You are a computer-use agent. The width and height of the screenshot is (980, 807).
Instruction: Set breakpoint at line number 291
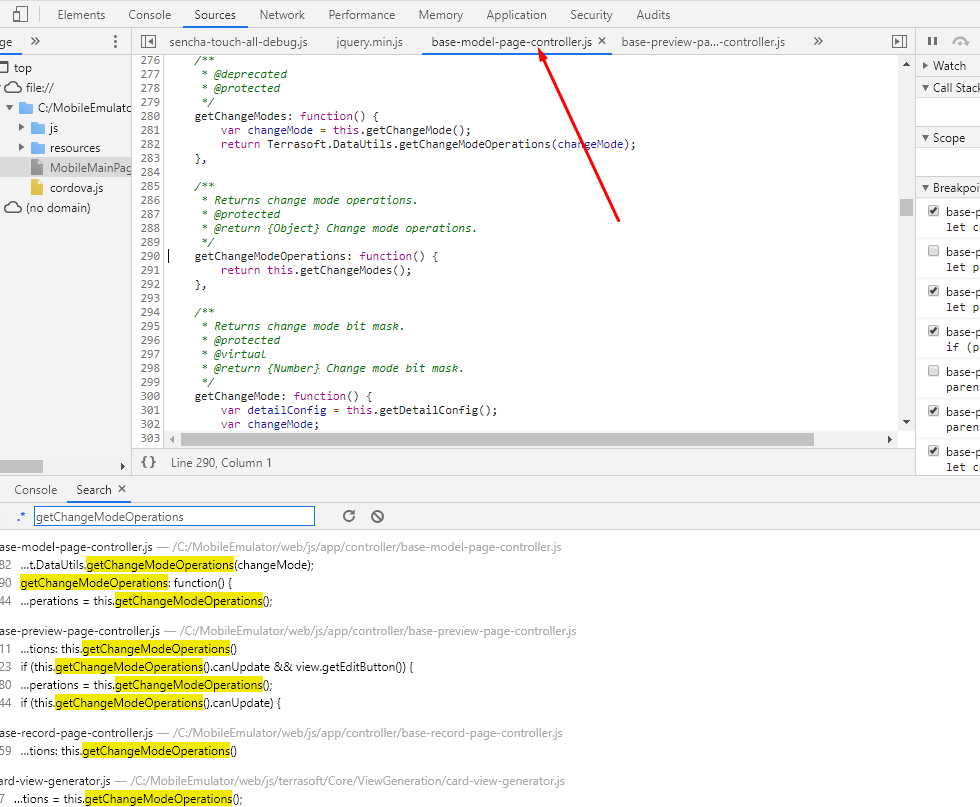[150, 270]
